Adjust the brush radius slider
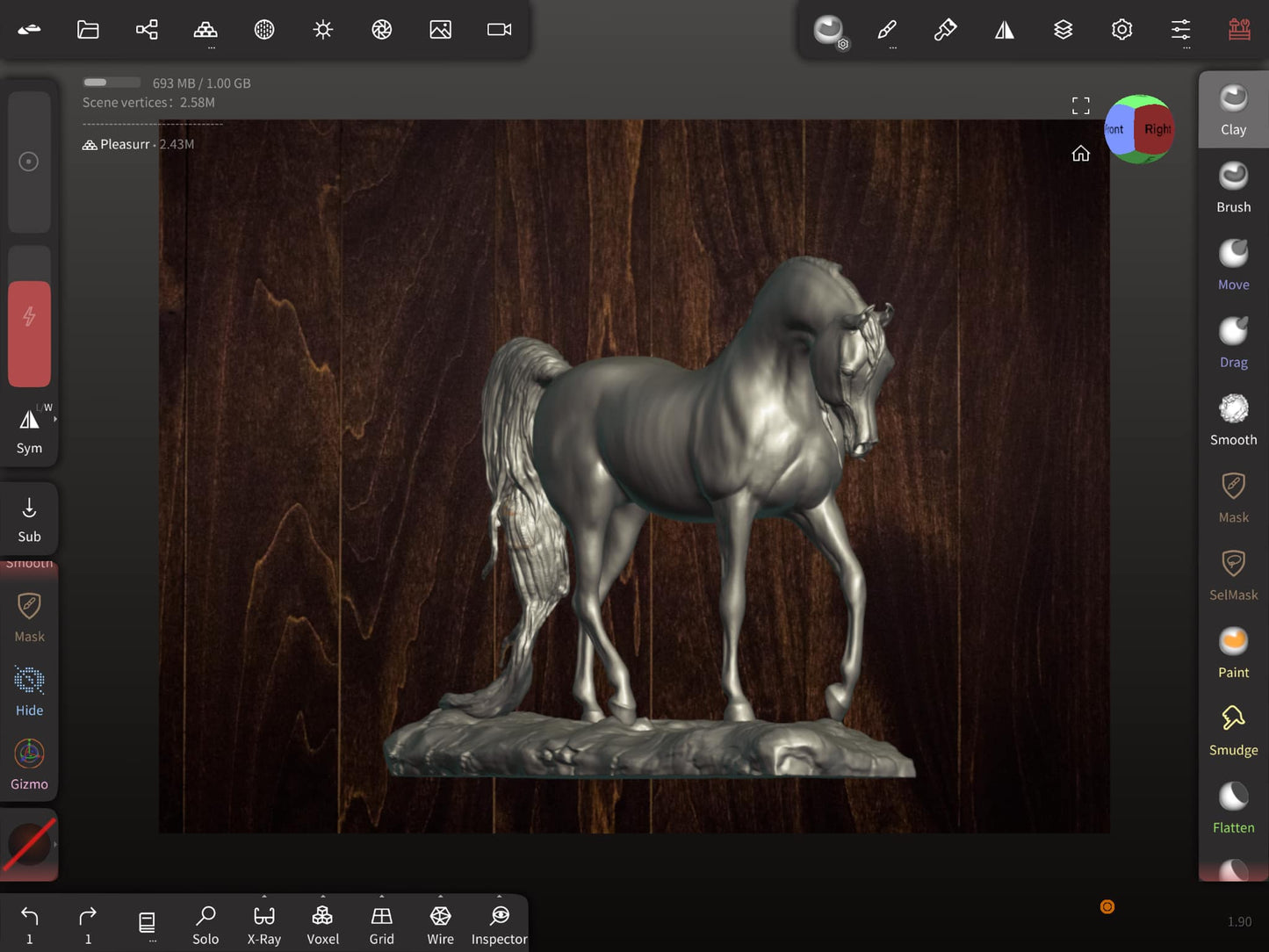Image resolution: width=1269 pixels, height=952 pixels. pyautogui.click(x=29, y=162)
